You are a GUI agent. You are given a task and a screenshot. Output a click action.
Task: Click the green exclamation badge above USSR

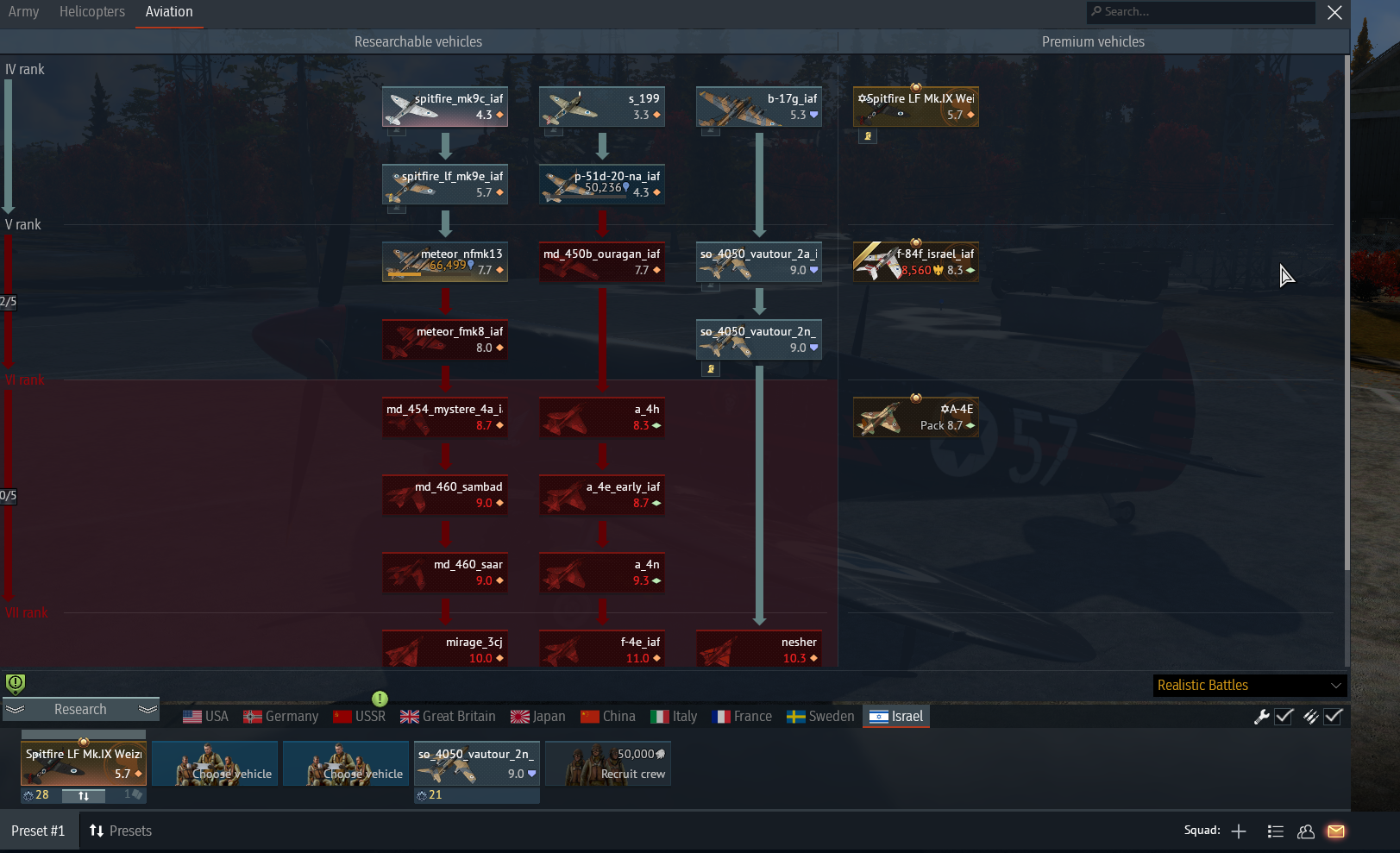pos(380,699)
